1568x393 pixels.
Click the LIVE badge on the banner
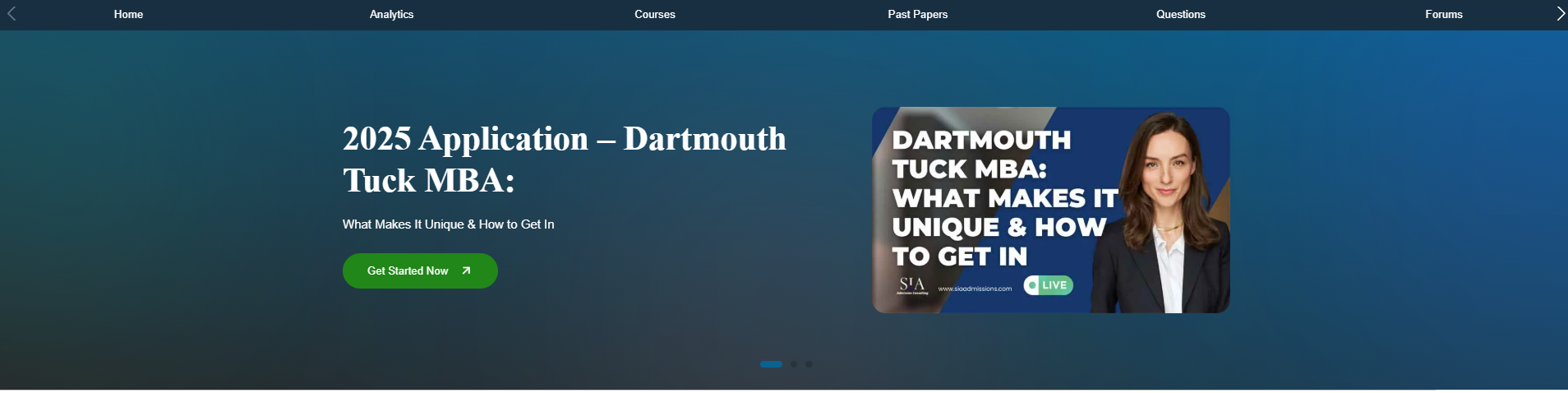click(x=1048, y=285)
